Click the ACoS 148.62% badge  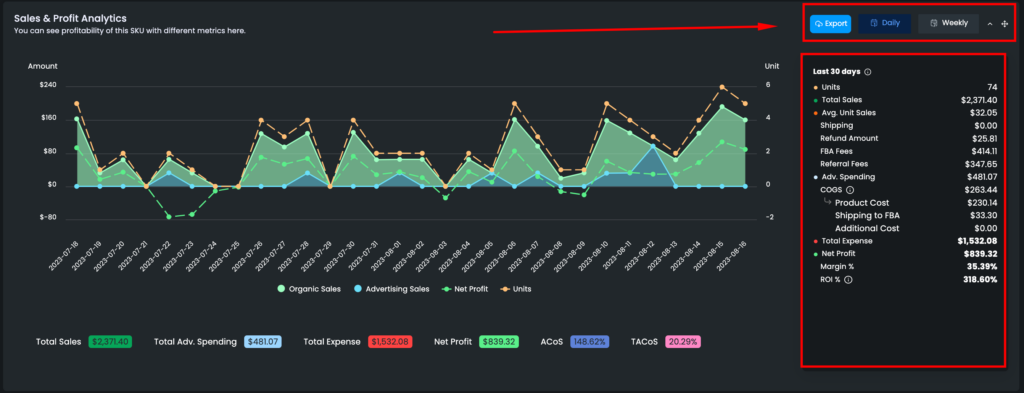[590, 341]
